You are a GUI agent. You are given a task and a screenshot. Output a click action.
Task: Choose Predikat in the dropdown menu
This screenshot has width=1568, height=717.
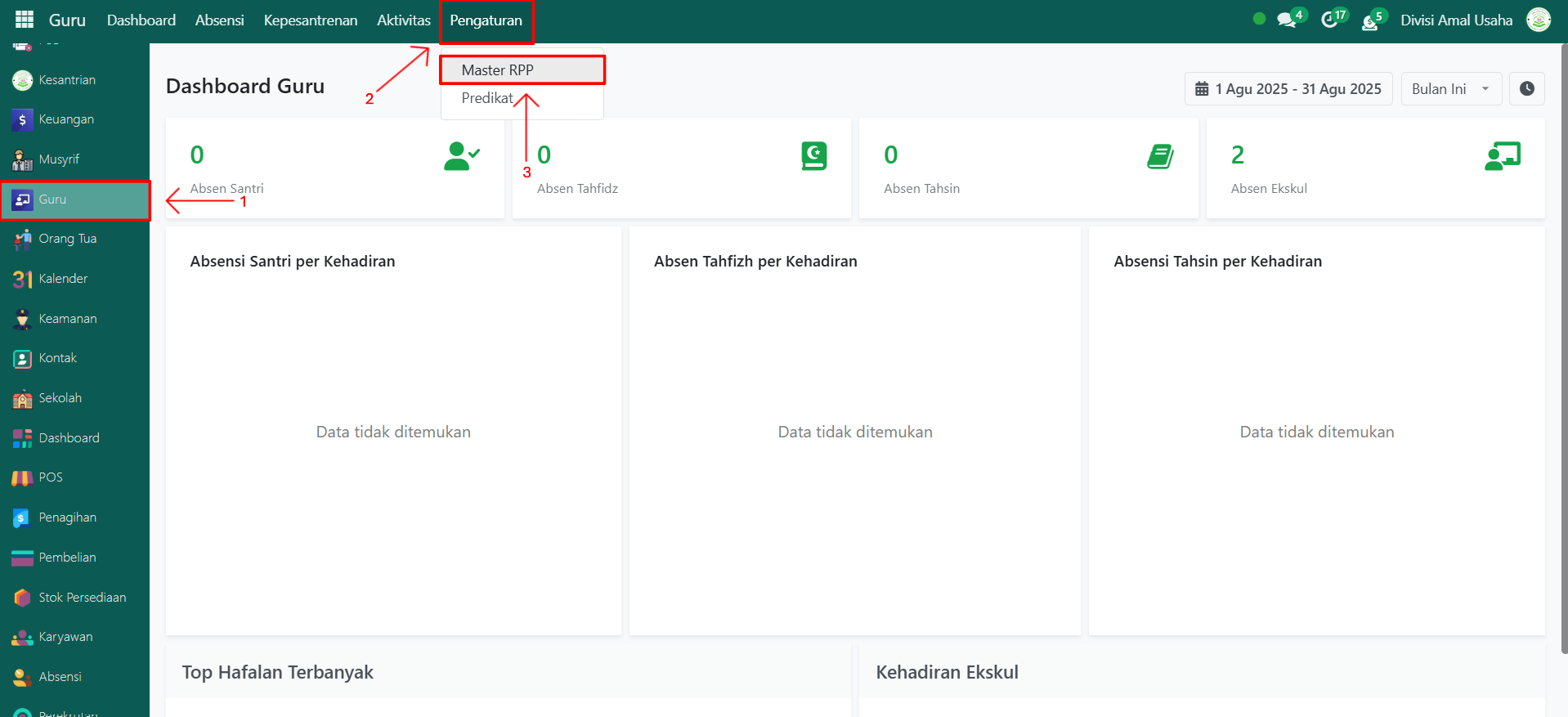[x=487, y=98]
